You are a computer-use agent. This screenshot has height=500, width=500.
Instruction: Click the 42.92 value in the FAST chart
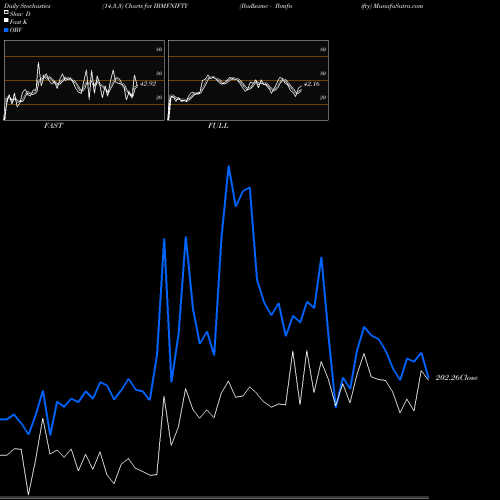tap(148, 84)
